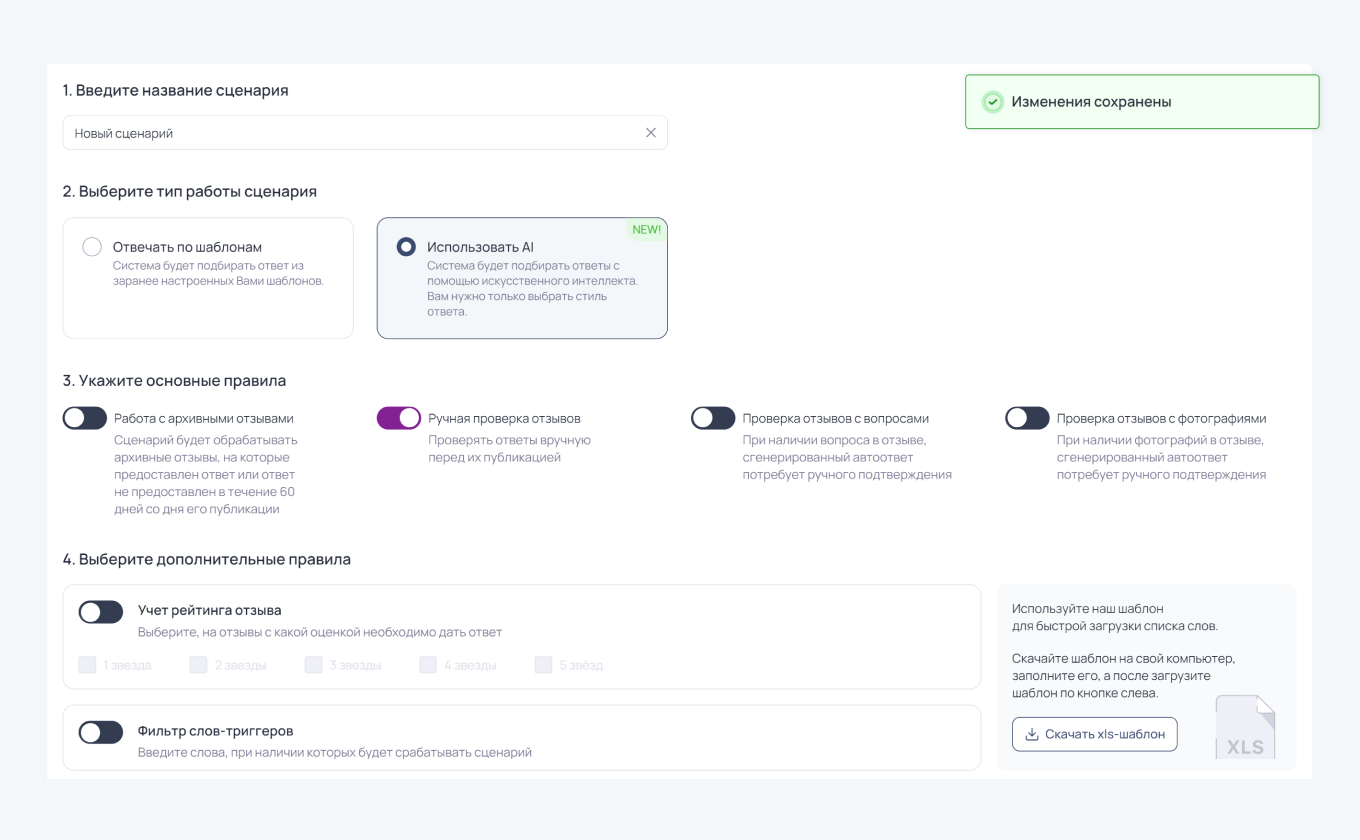Click the XLS file icon

tap(1245, 728)
